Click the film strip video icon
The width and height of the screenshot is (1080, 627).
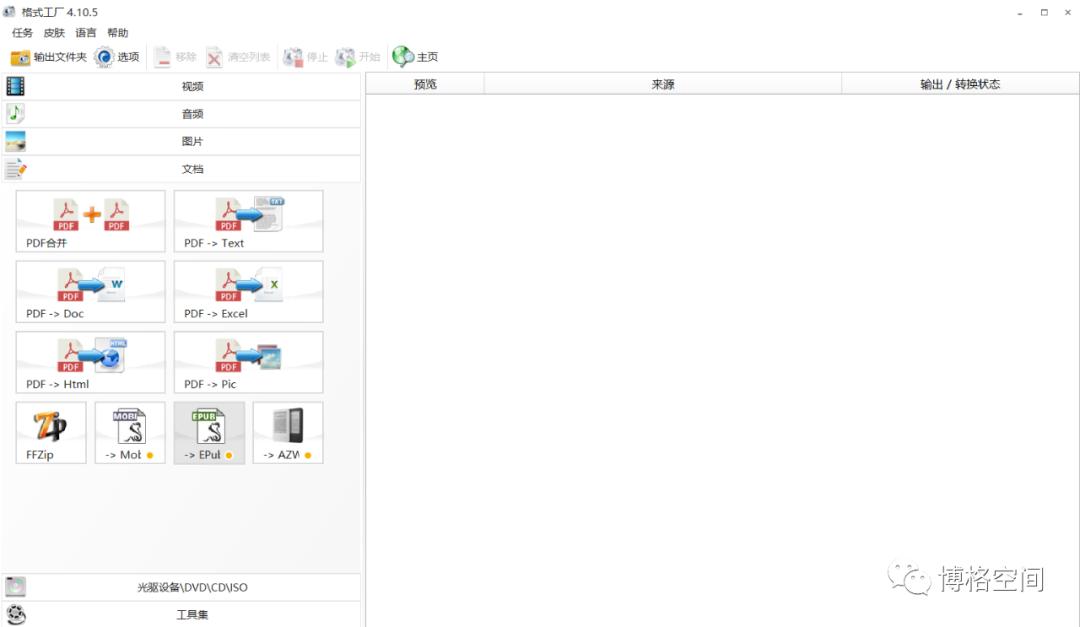(x=15, y=86)
